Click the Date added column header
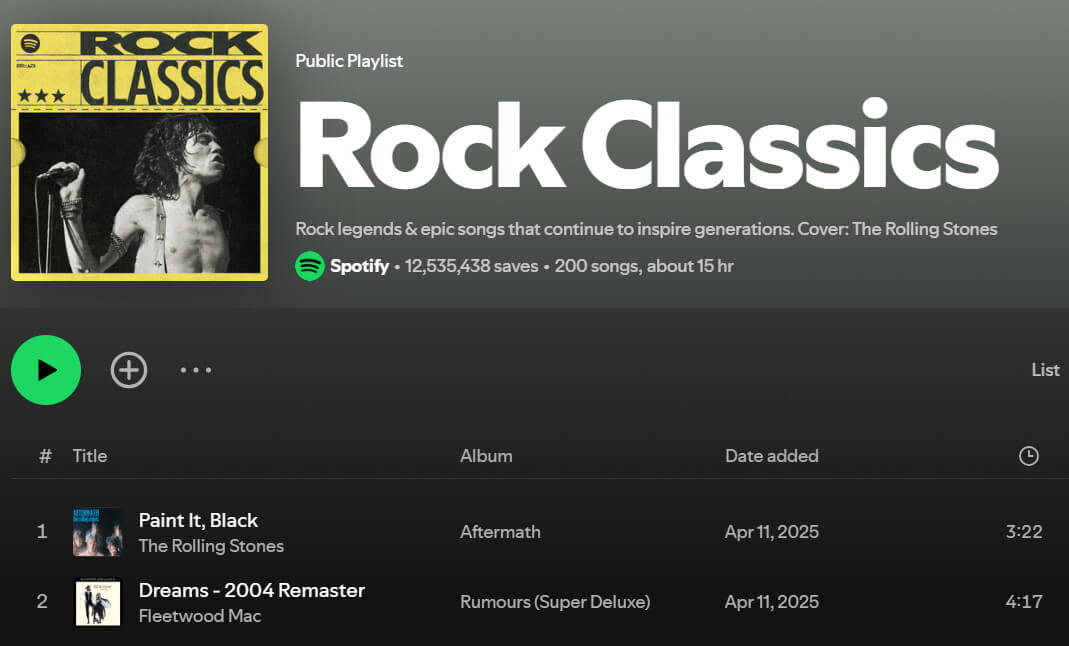1069x646 pixels. 771,456
